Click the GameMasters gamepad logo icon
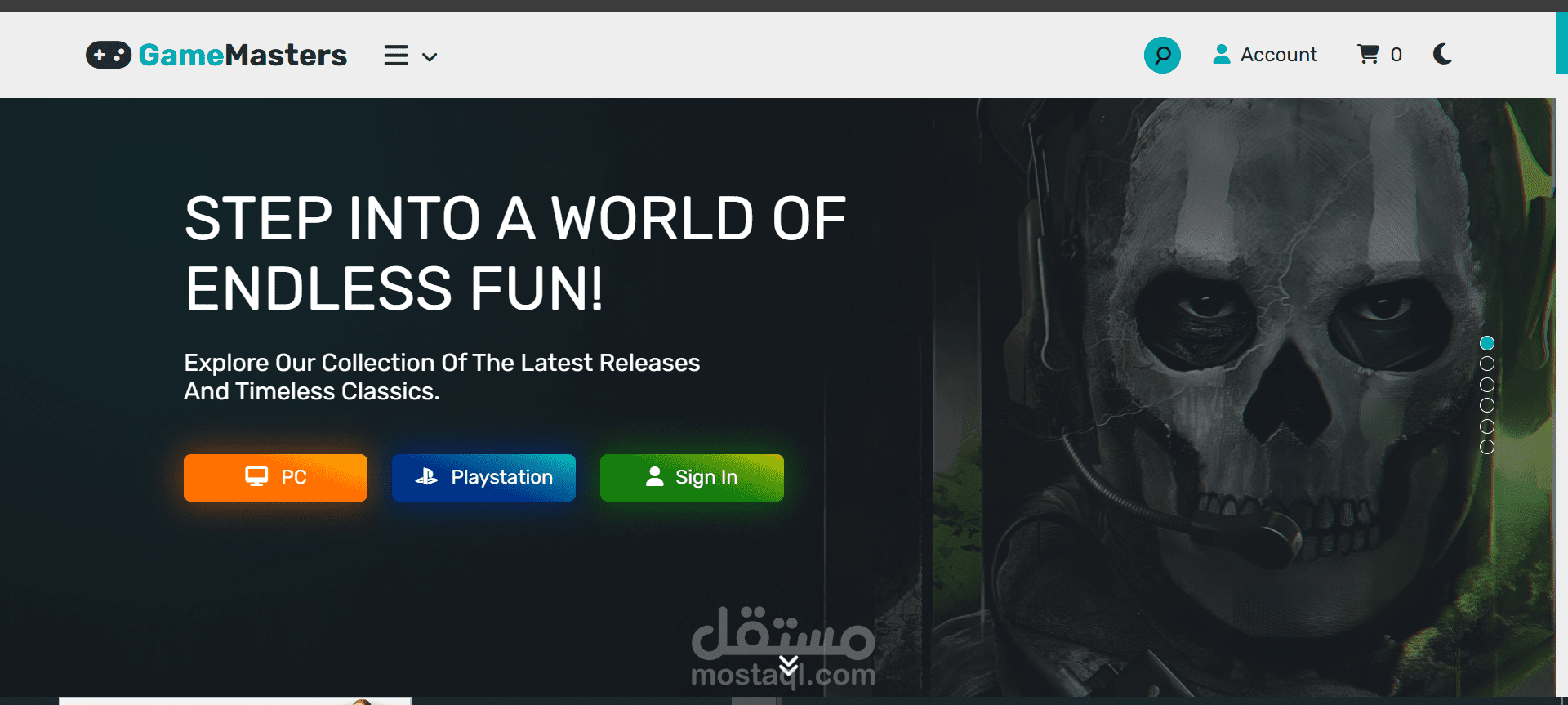Screen dimensions: 1568x705 109,55
